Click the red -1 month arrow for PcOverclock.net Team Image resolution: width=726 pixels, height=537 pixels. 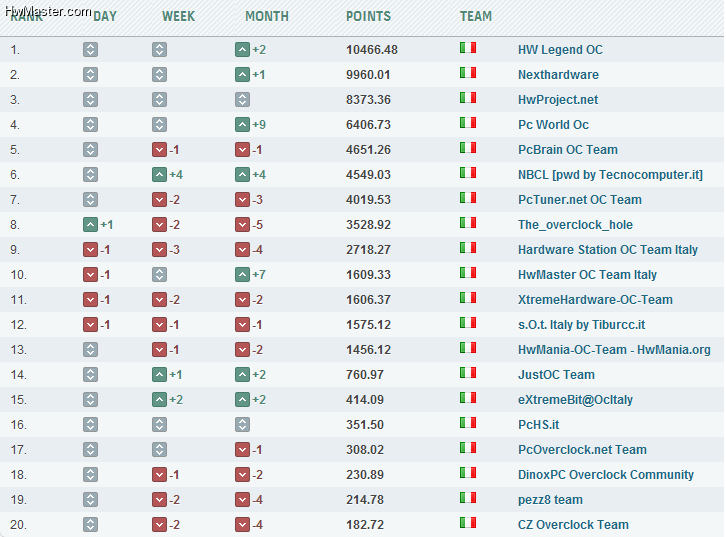click(x=242, y=450)
